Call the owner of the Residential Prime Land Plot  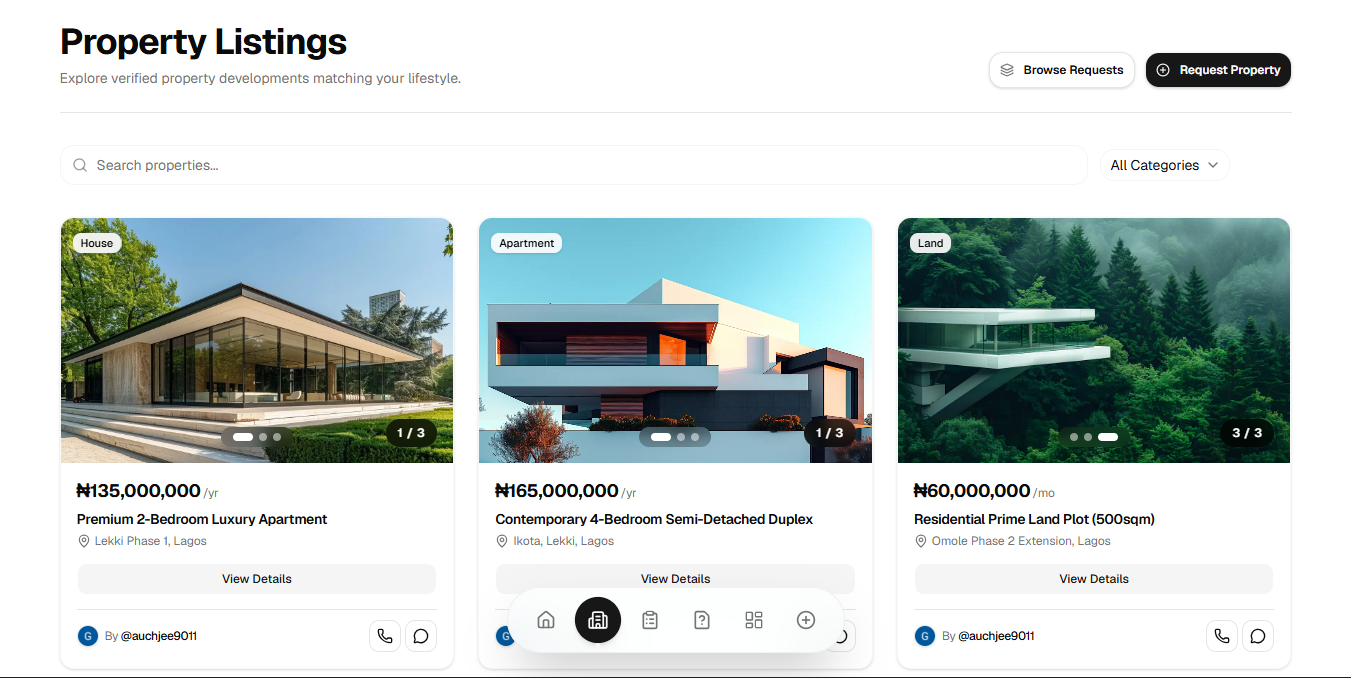click(x=1222, y=636)
